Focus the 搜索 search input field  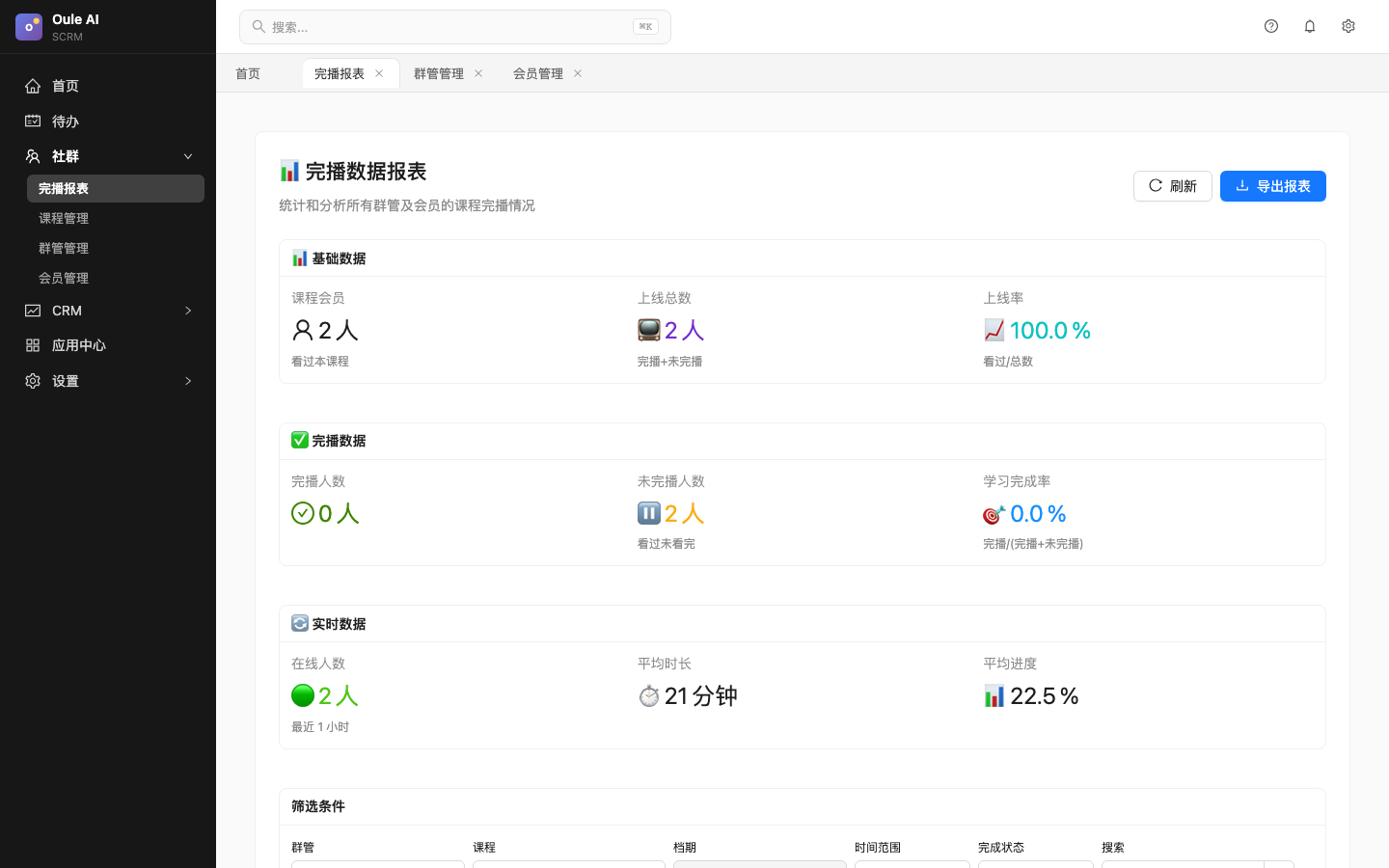click(x=455, y=27)
